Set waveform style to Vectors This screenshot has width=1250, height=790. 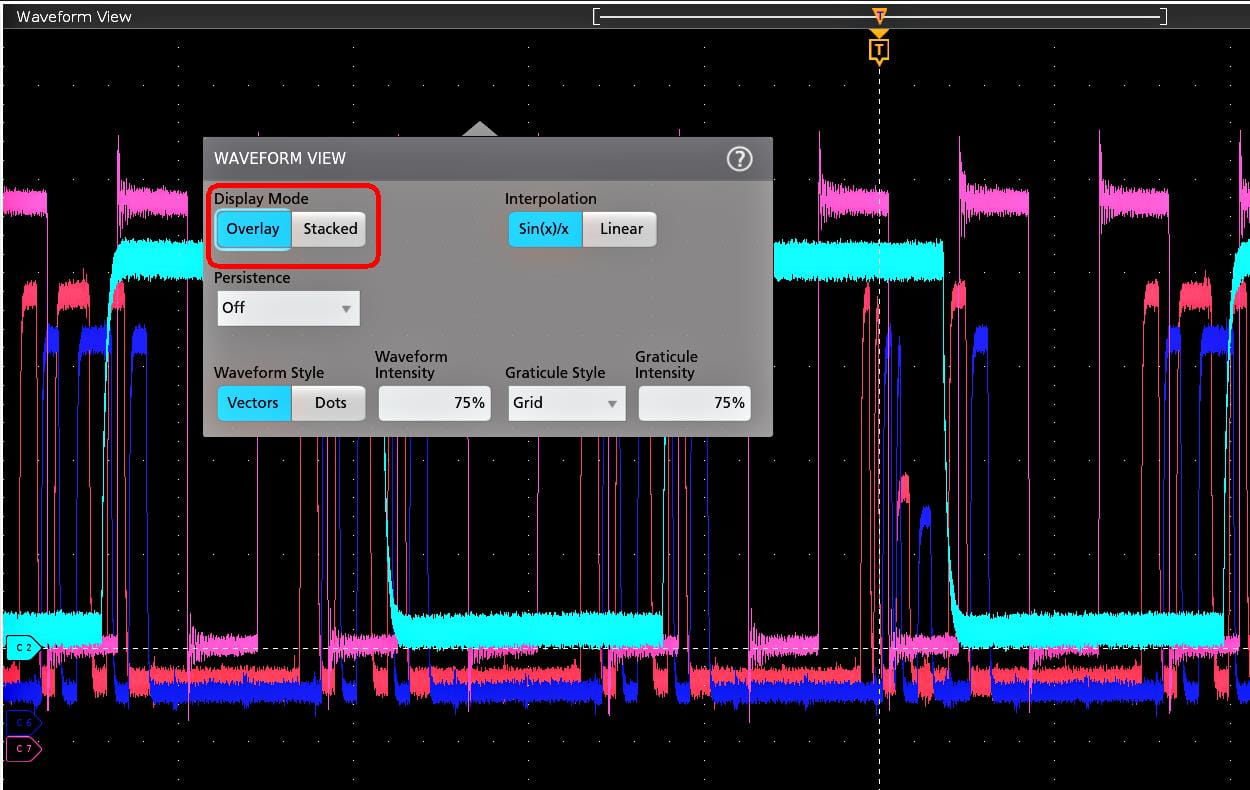coord(253,403)
